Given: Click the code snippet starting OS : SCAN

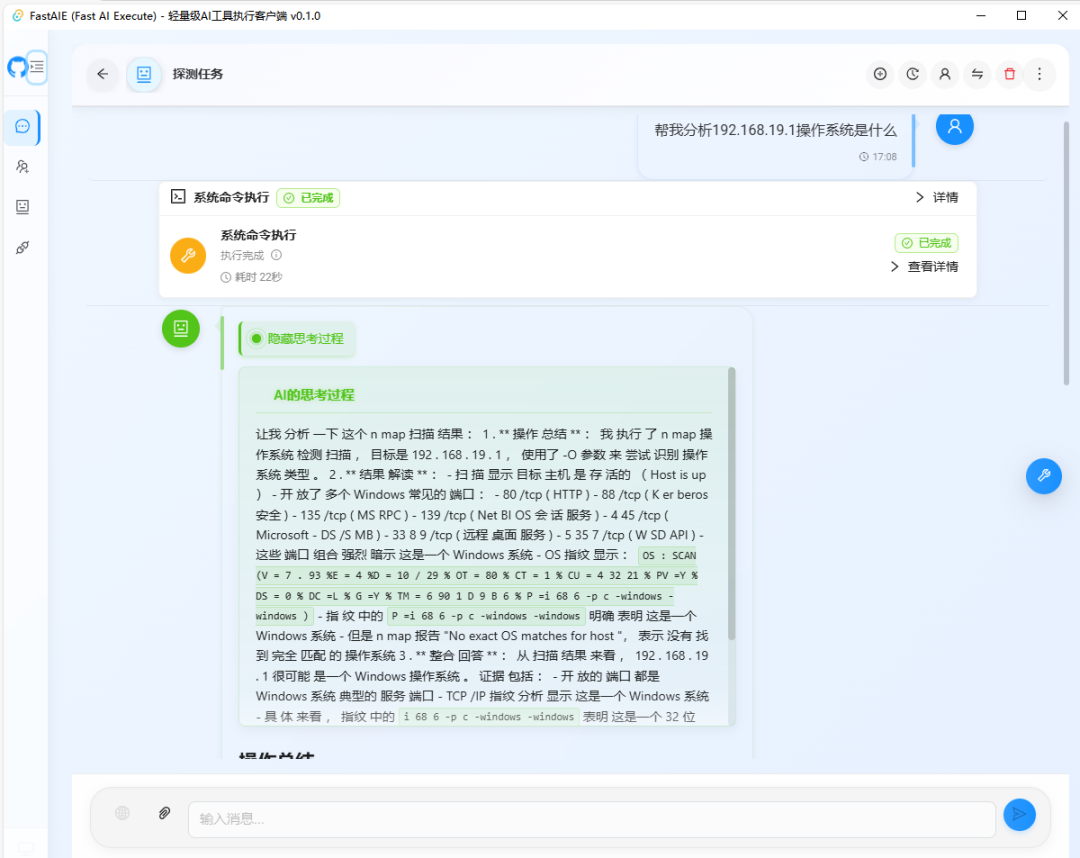Looking at the screenshot, I should [477, 585].
